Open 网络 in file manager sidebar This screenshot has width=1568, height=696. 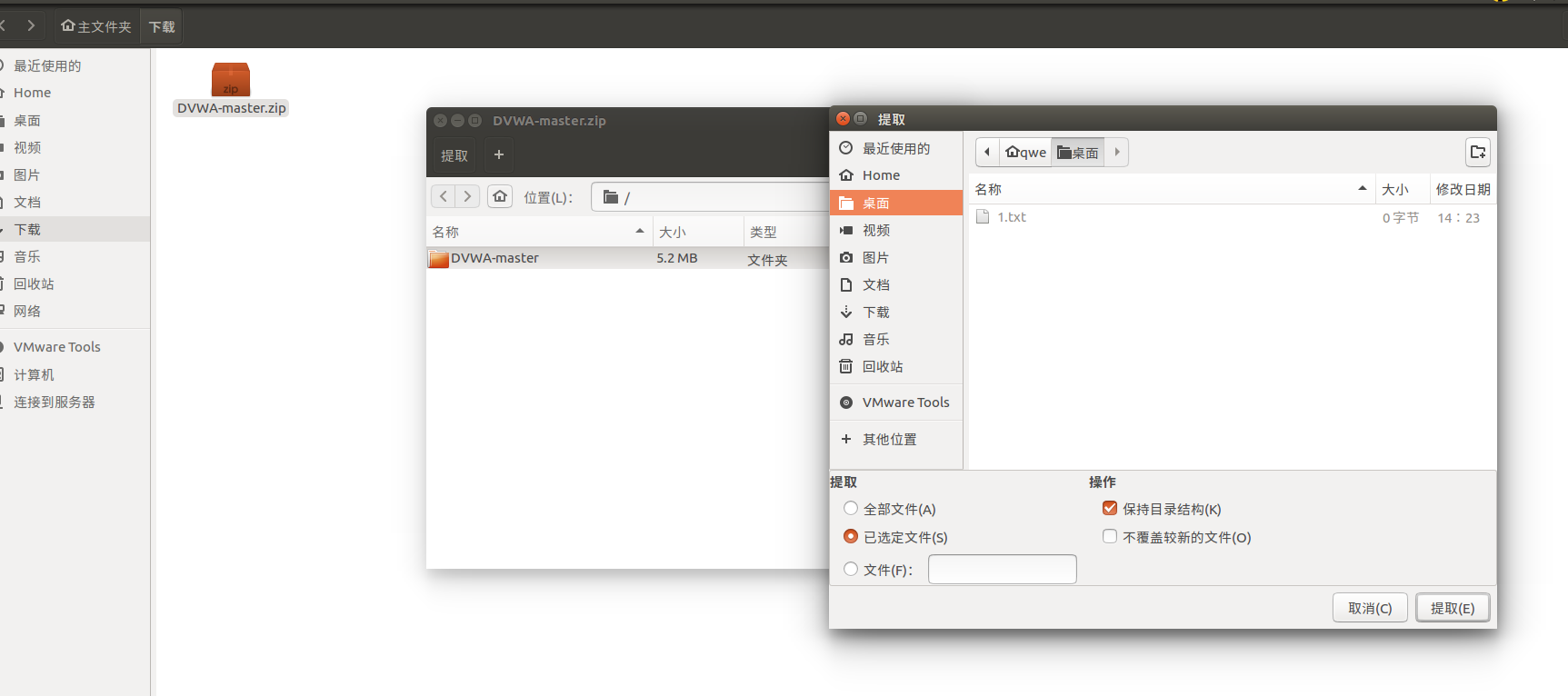[x=75, y=311]
